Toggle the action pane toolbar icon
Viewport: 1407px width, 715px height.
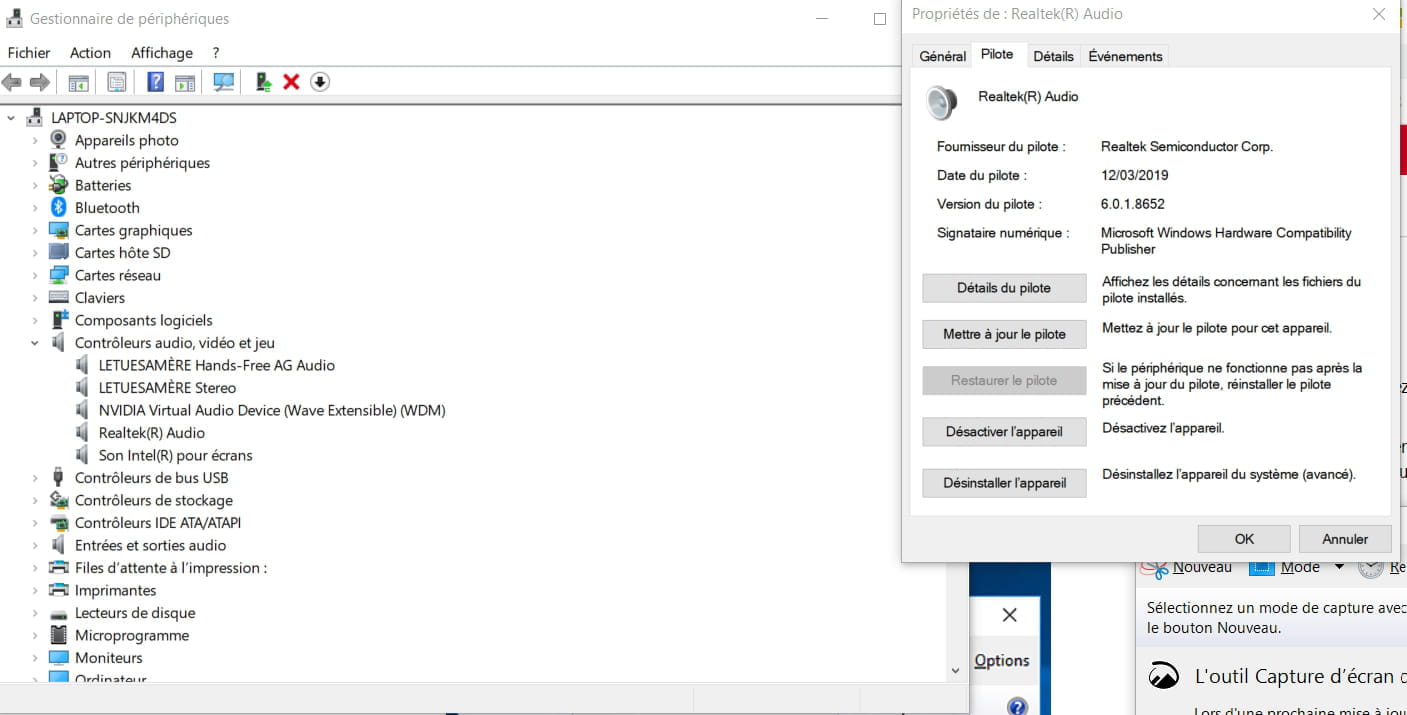[x=185, y=82]
